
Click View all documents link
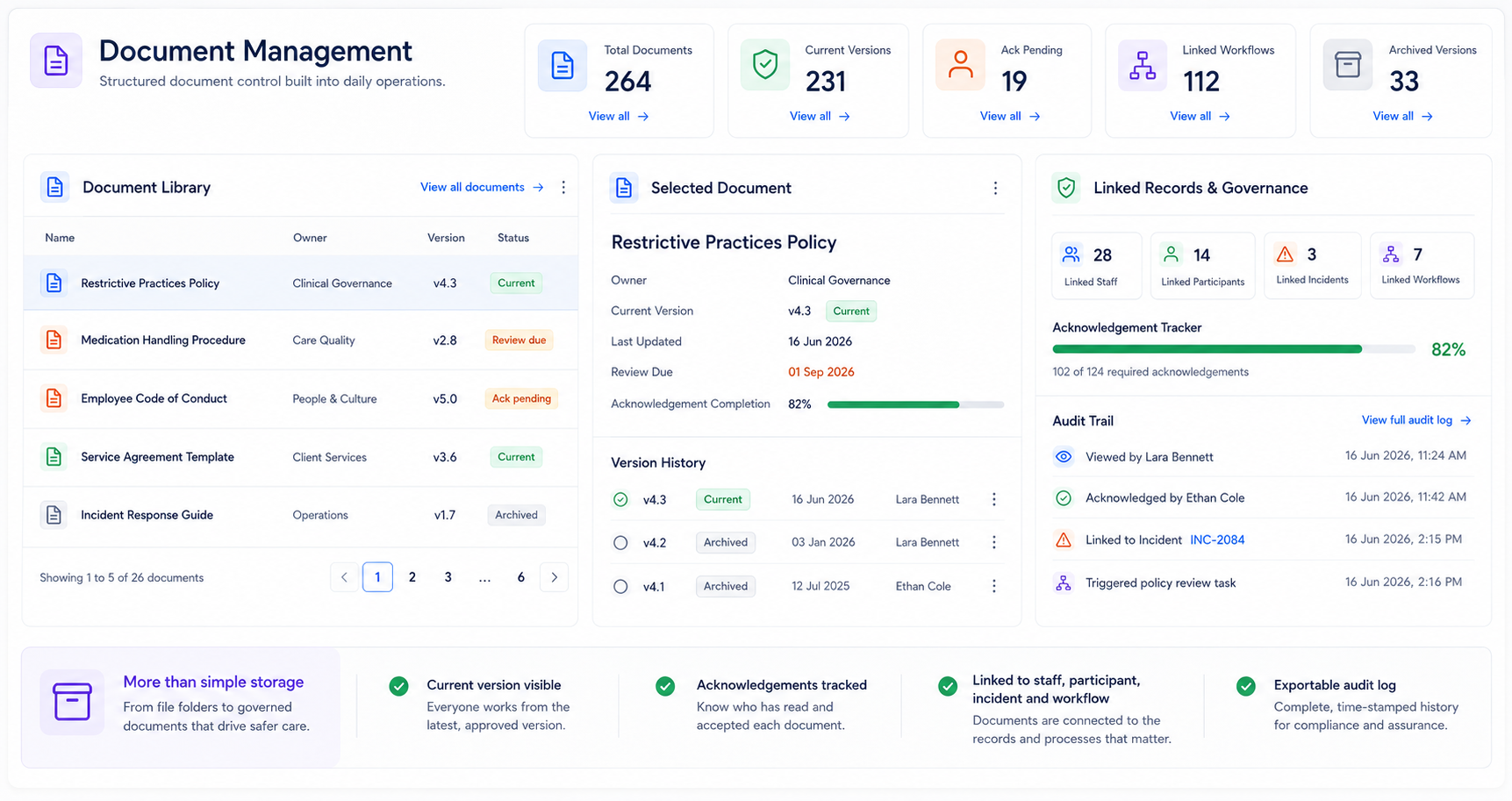(482, 187)
